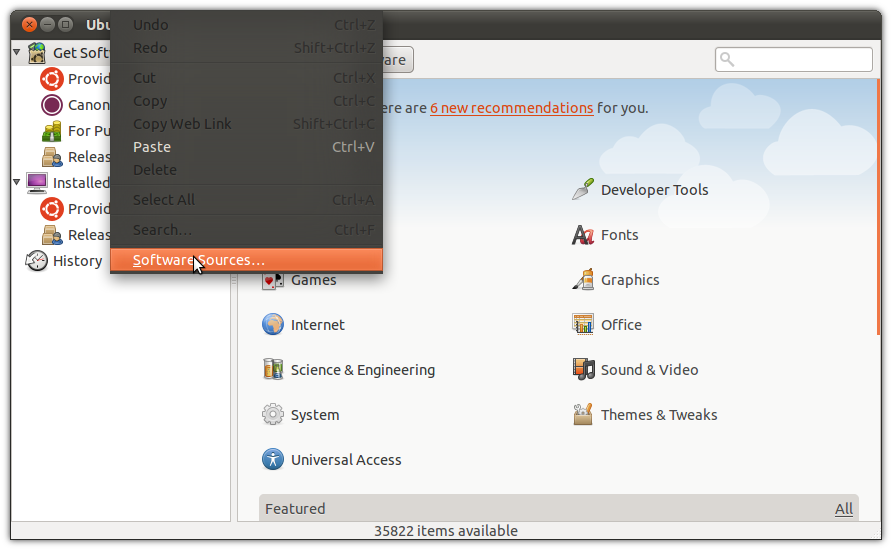Open the Themes & Tweaks category icon
This screenshot has height=550, width=892.
pyautogui.click(x=583, y=414)
